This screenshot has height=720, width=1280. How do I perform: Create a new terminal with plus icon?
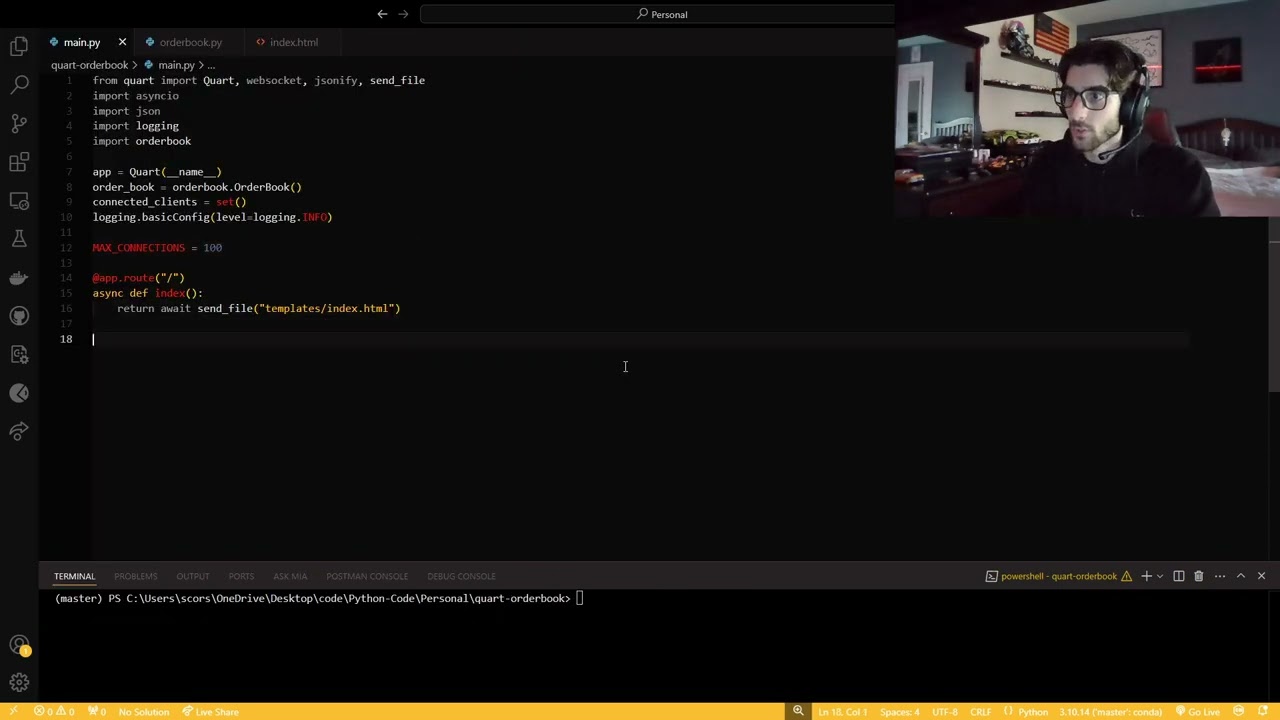coord(1146,576)
